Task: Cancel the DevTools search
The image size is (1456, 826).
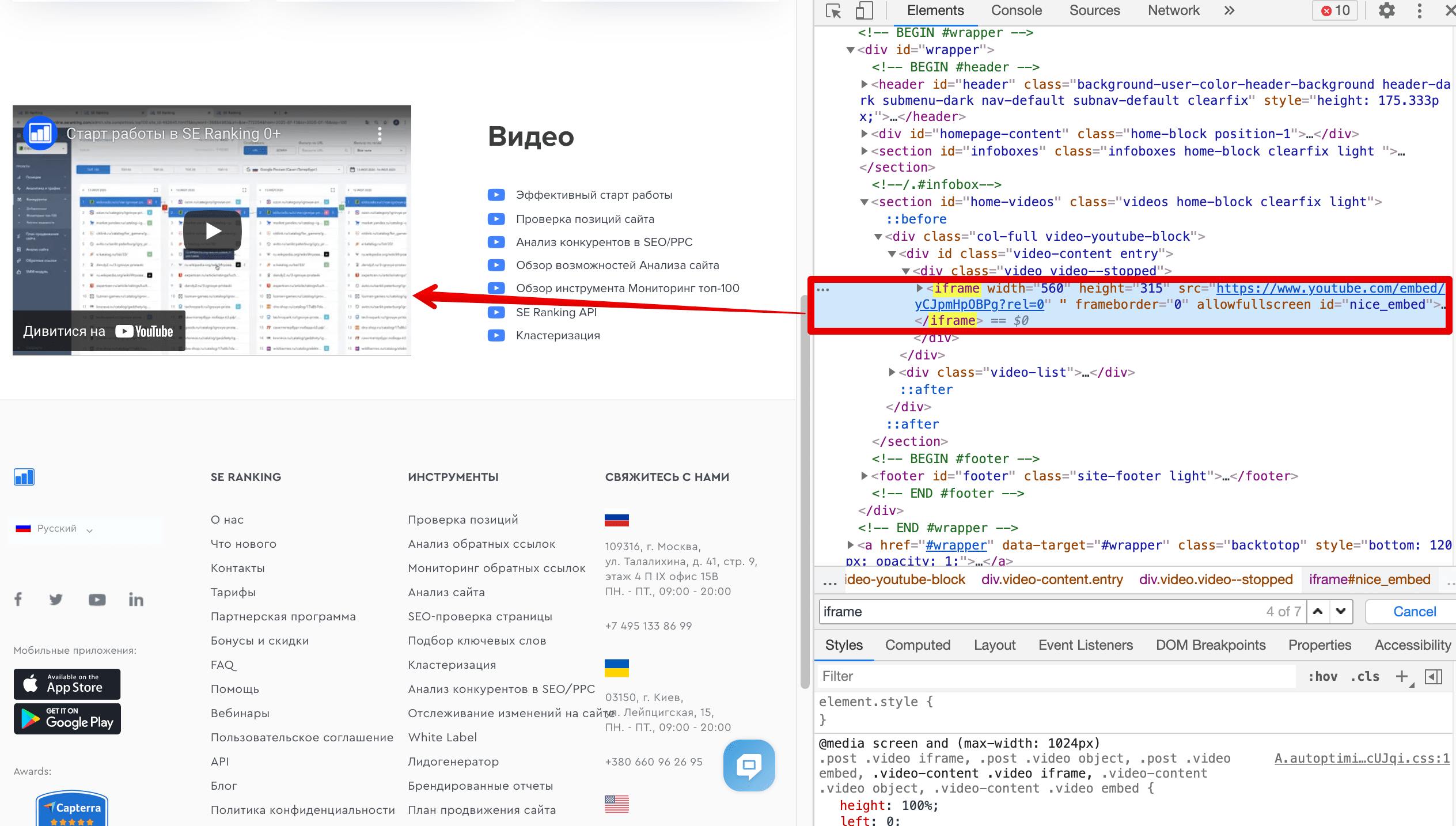Action: (1415, 612)
